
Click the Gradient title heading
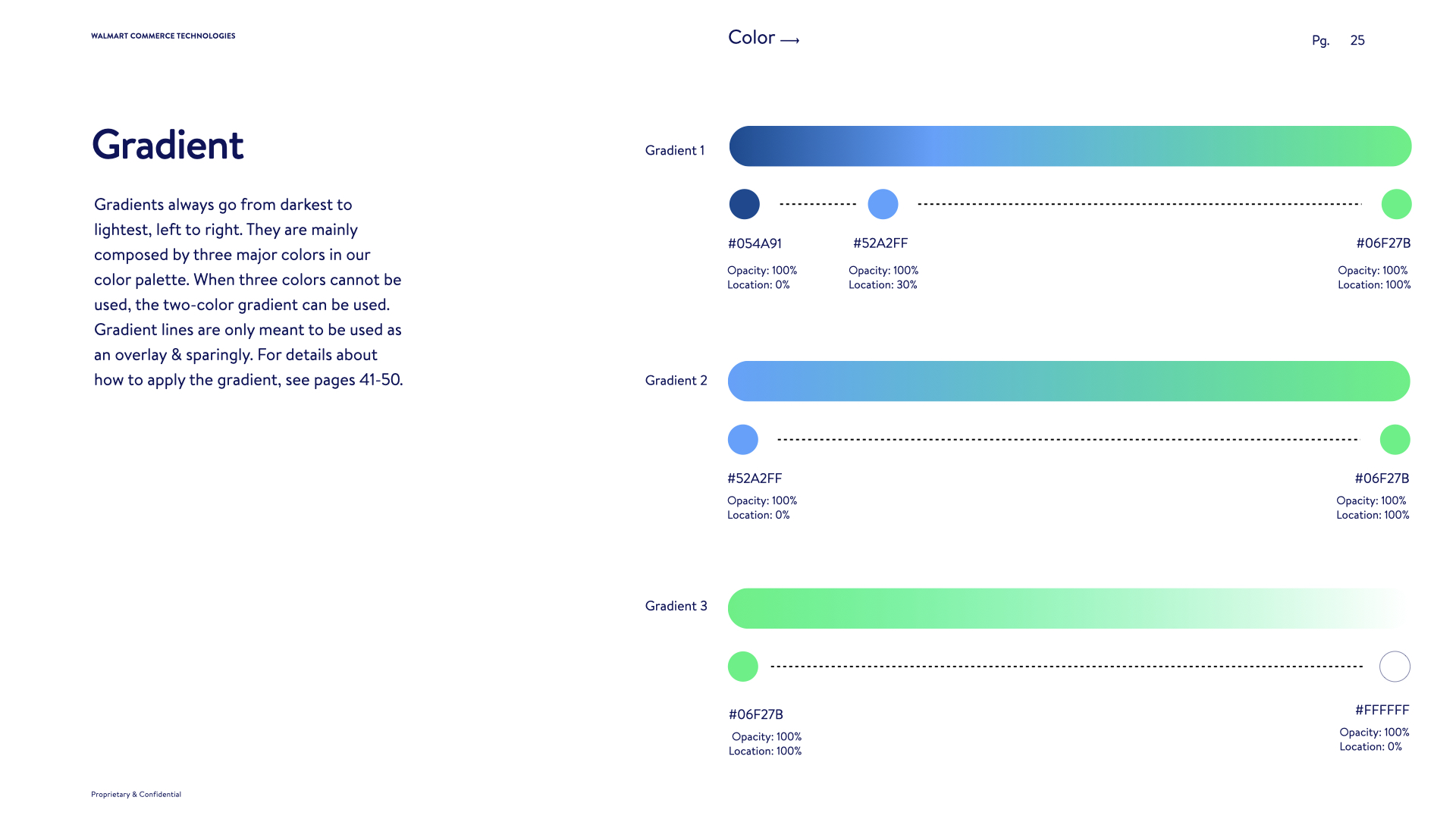168,145
